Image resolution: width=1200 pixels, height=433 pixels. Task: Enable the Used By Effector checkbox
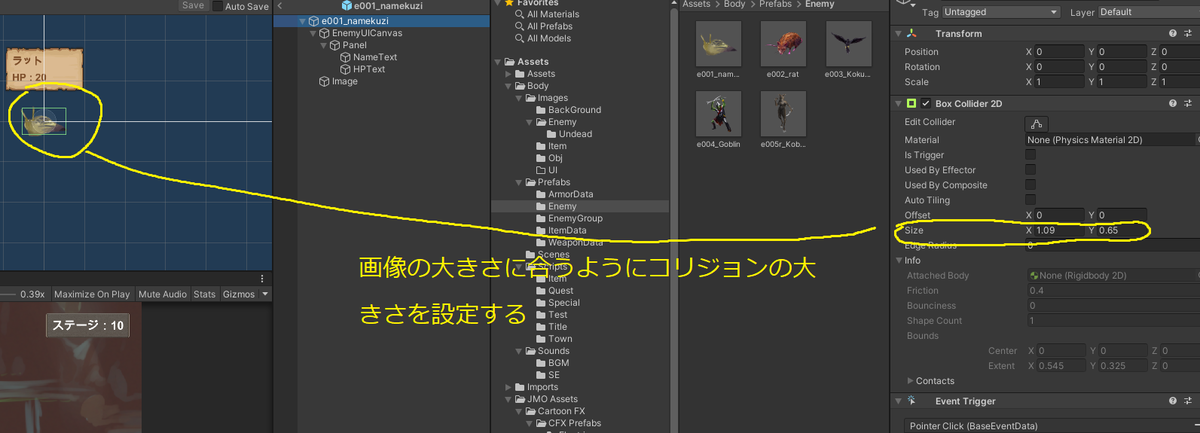1030,170
